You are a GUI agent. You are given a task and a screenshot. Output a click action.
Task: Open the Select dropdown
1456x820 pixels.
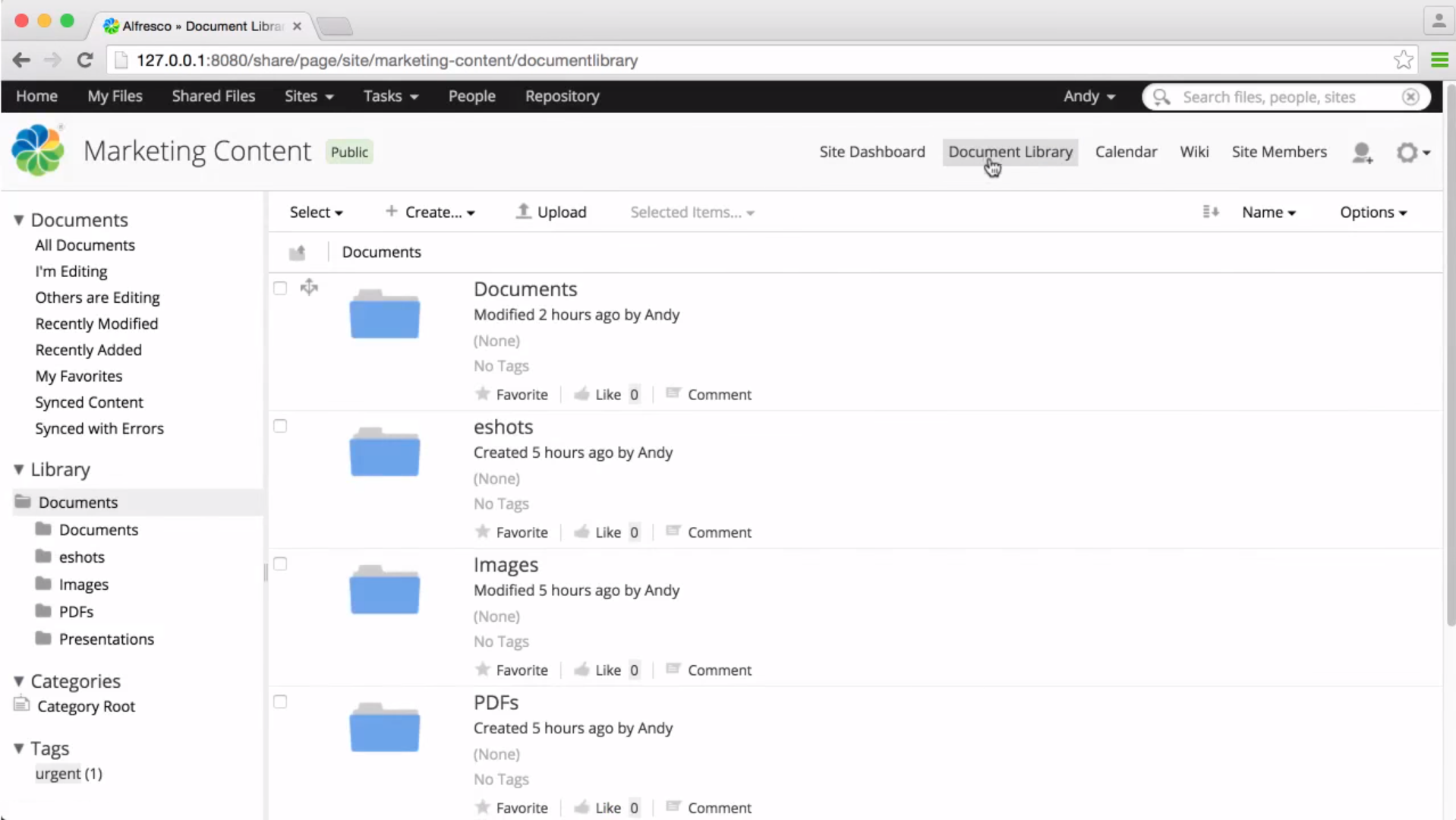click(316, 212)
